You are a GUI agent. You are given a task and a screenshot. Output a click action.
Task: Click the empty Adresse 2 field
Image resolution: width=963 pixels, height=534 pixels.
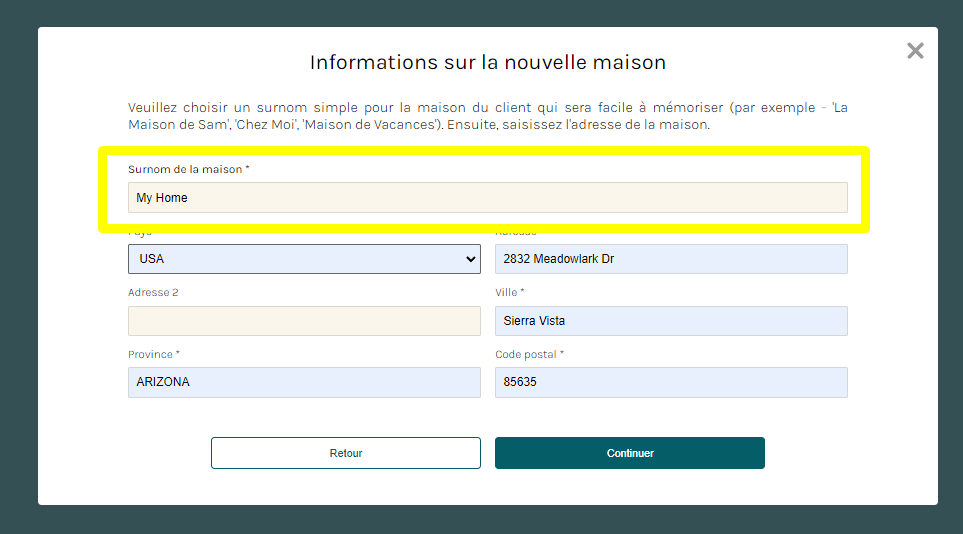(304, 321)
